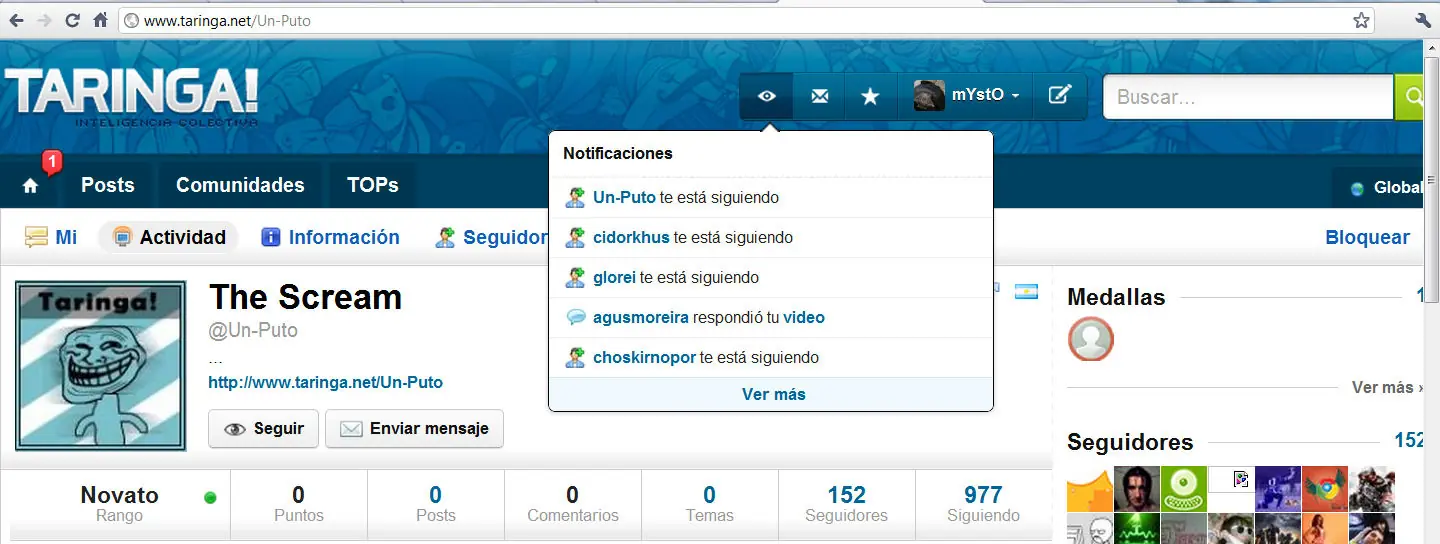Open the star favorites icon in header
Viewport: 1440px width, 544px height.
pyautogui.click(x=871, y=96)
